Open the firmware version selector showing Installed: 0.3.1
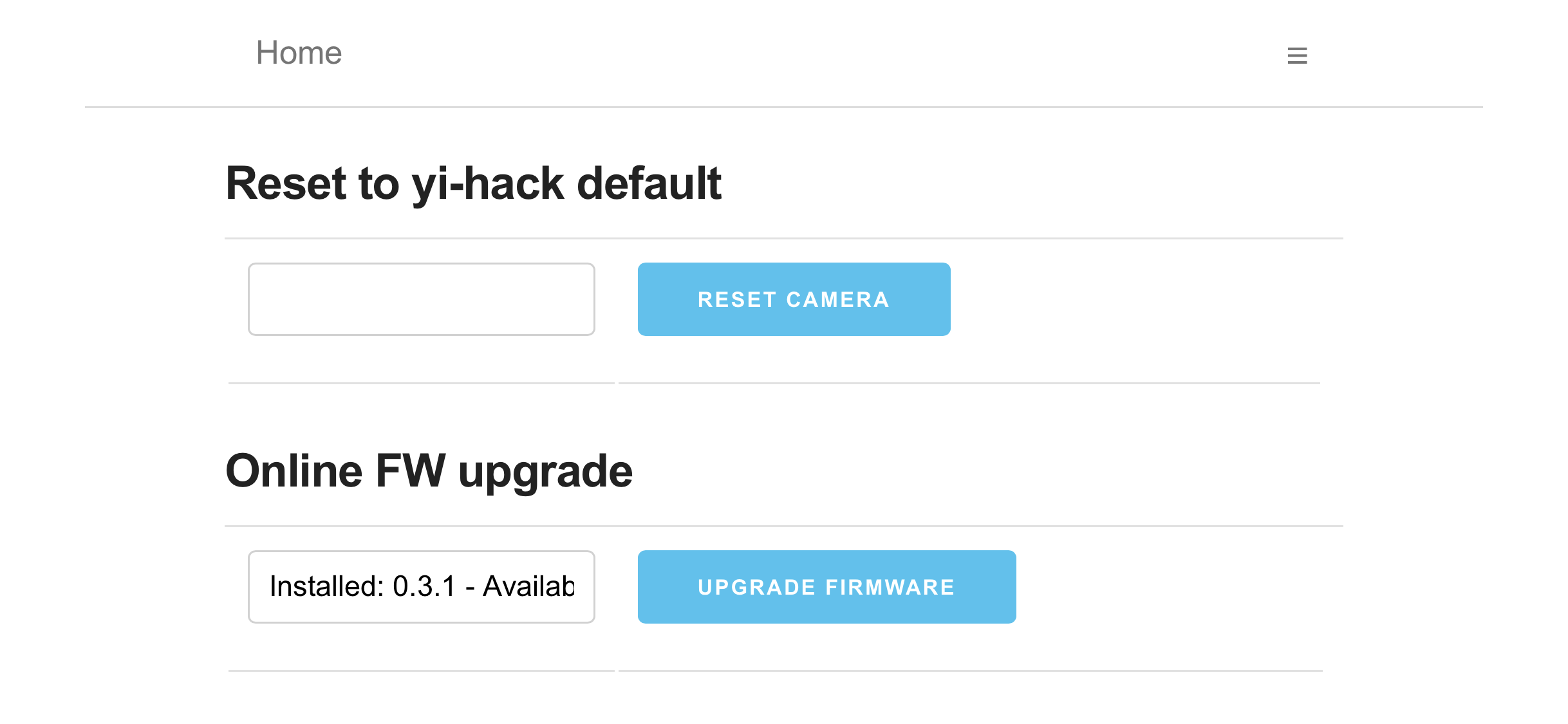The image size is (1568, 724). 422,586
